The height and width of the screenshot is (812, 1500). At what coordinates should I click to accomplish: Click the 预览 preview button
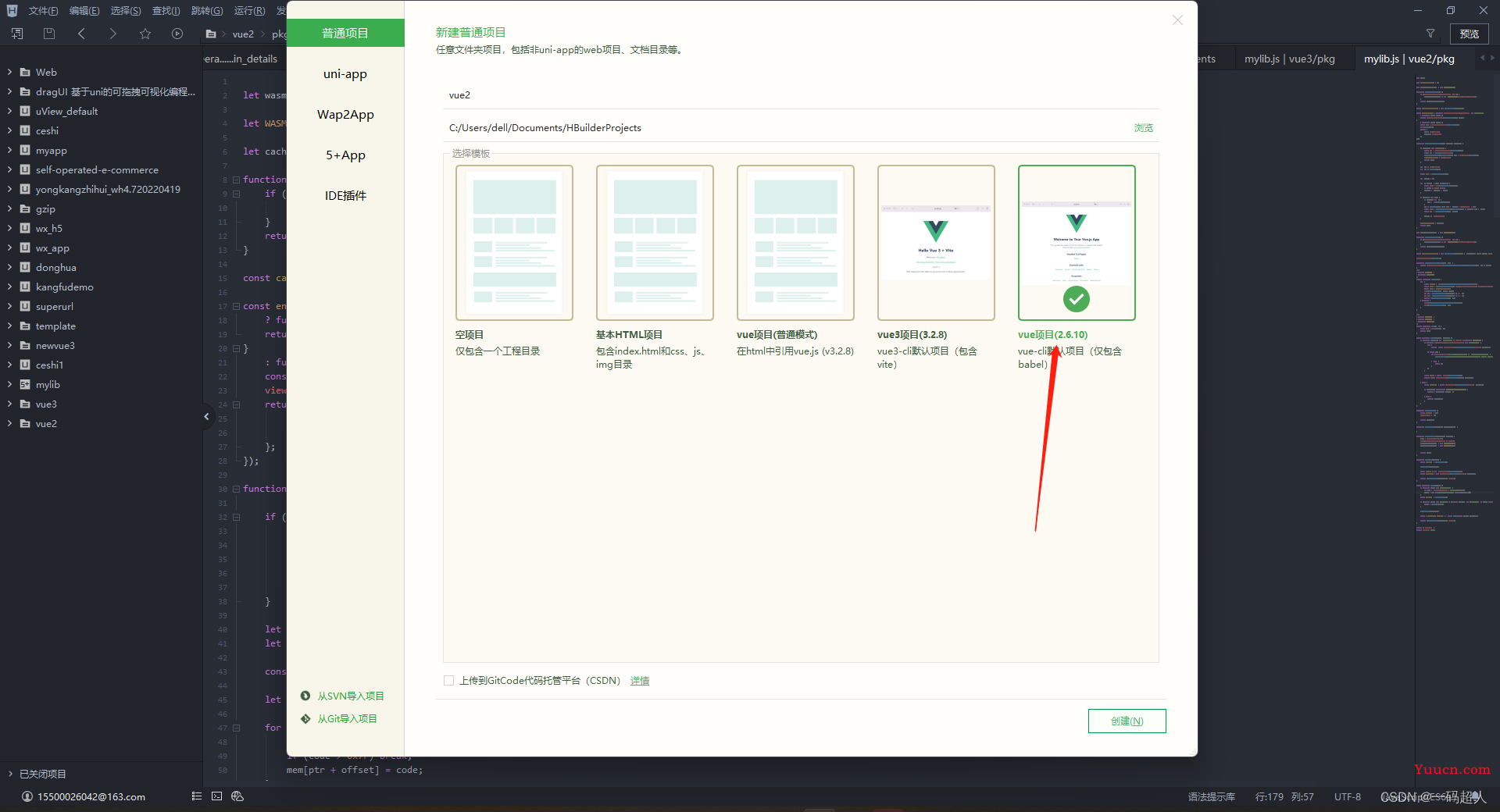1470,34
